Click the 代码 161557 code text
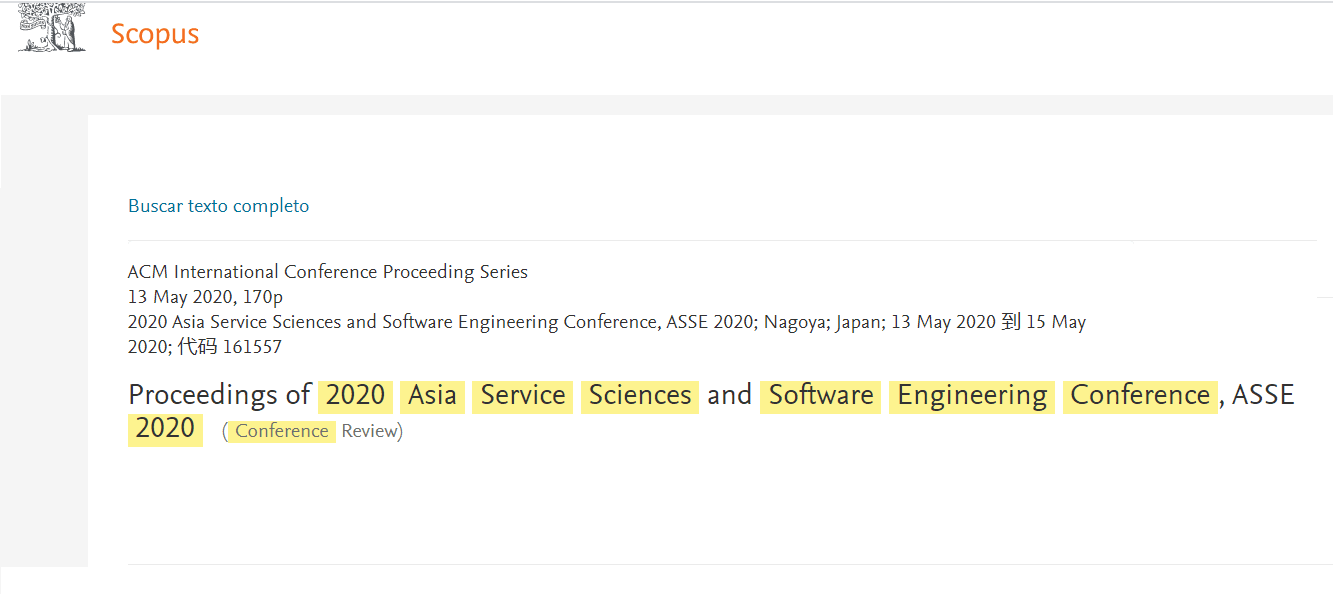The image size is (1333, 594). pos(230,347)
